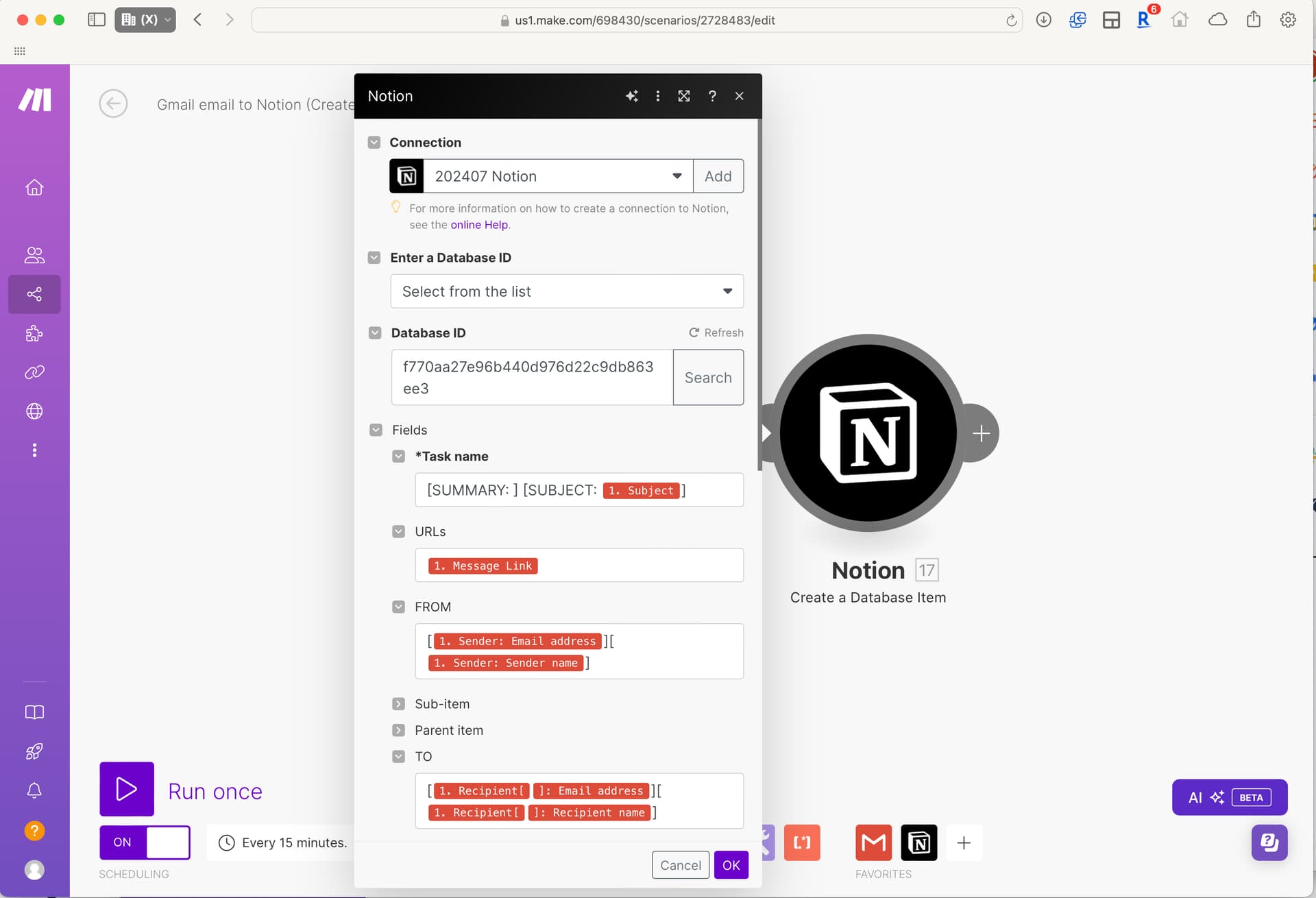Open the Make home icon in sidebar
1316x898 pixels.
(x=34, y=187)
